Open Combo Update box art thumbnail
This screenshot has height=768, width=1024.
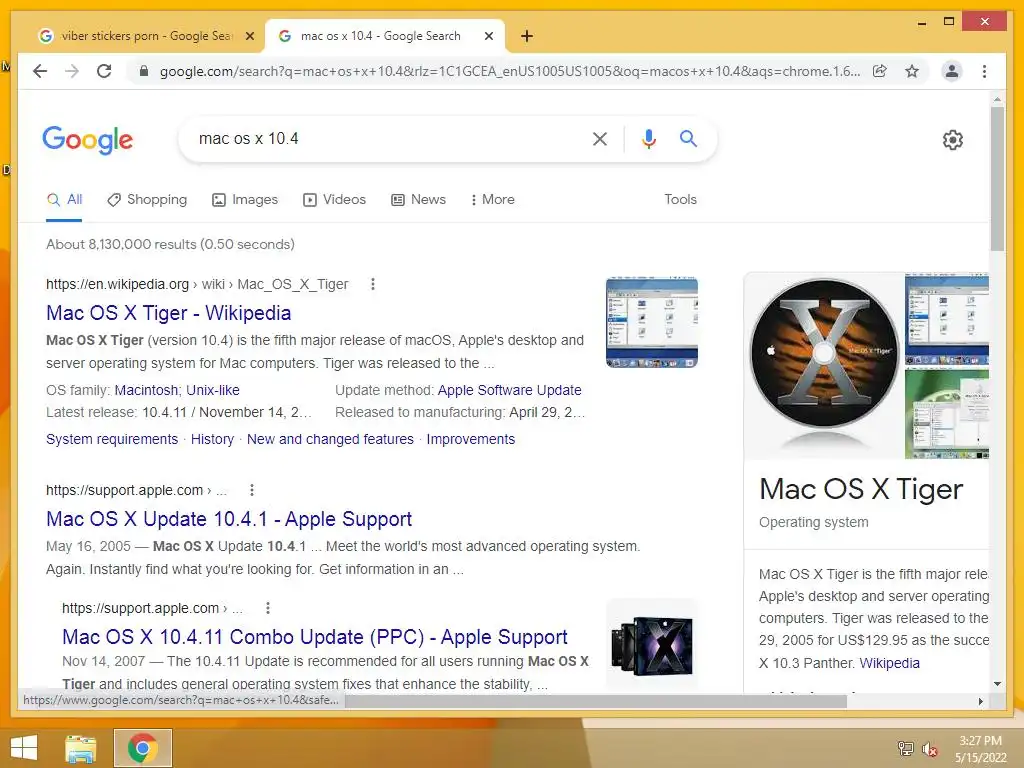652,645
